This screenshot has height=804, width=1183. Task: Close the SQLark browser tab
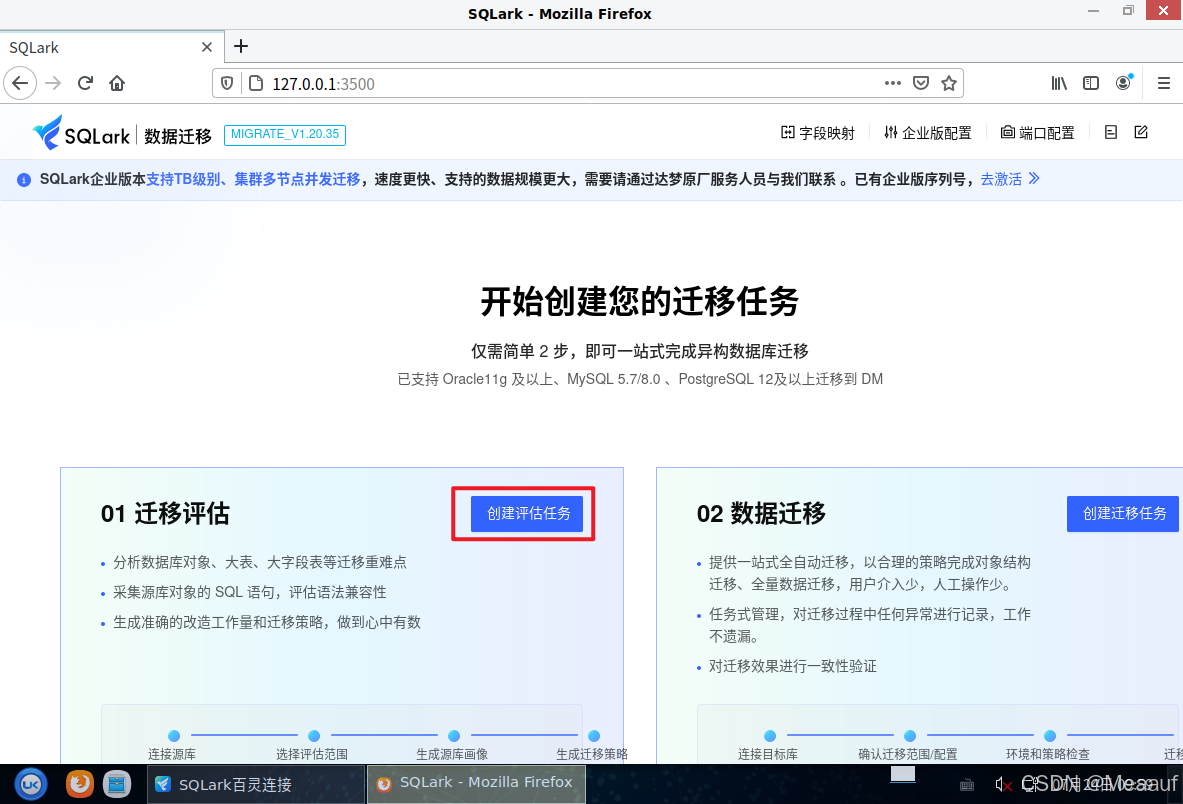pos(207,48)
